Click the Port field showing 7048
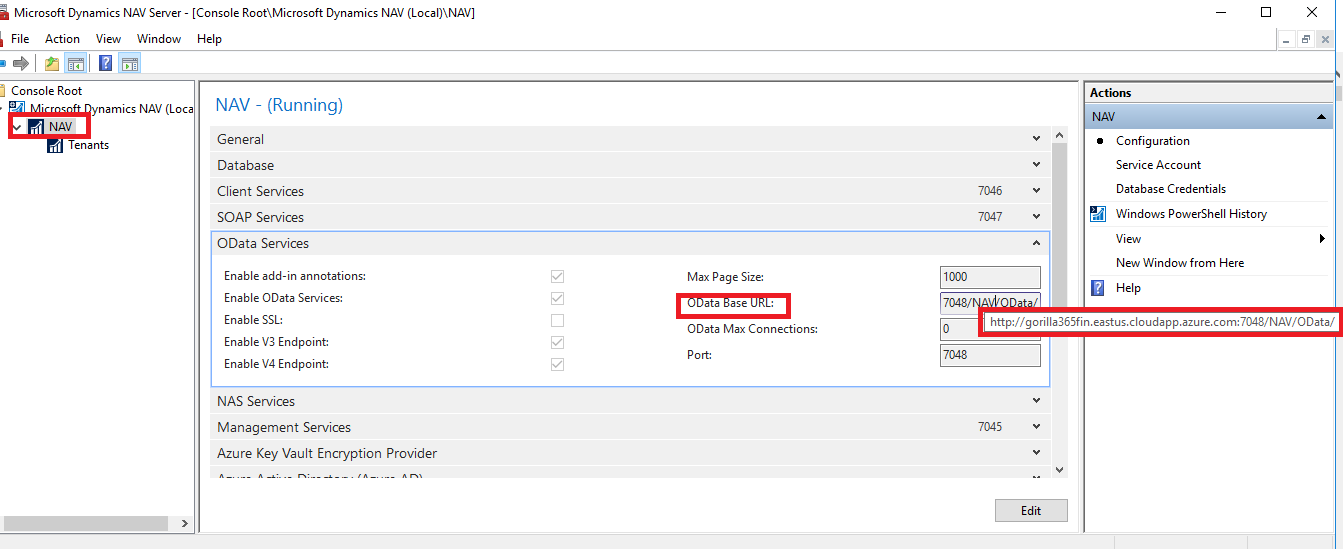The height and width of the screenshot is (549, 1343). [990, 355]
